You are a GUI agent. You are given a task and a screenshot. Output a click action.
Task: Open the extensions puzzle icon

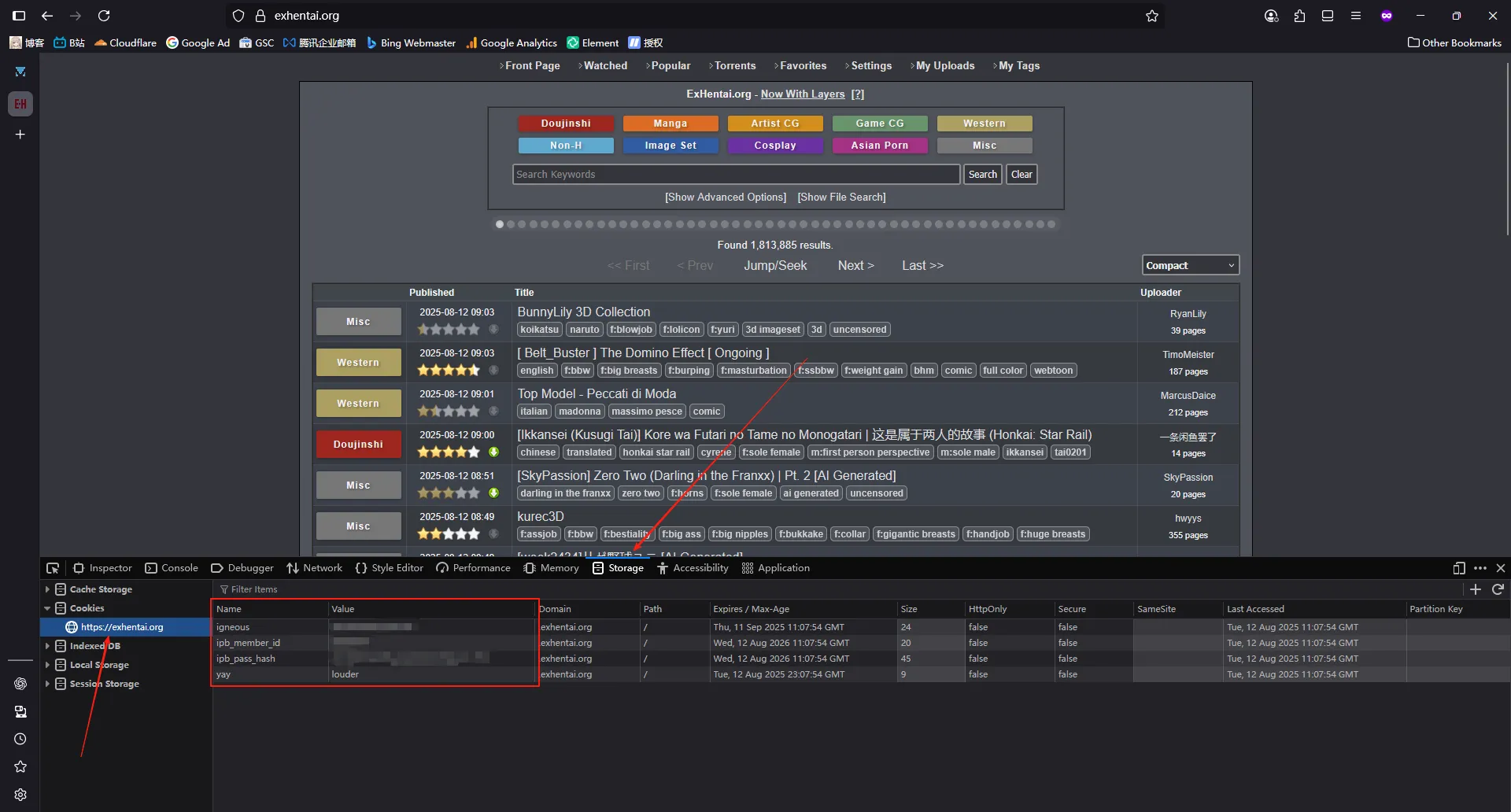point(1299,16)
